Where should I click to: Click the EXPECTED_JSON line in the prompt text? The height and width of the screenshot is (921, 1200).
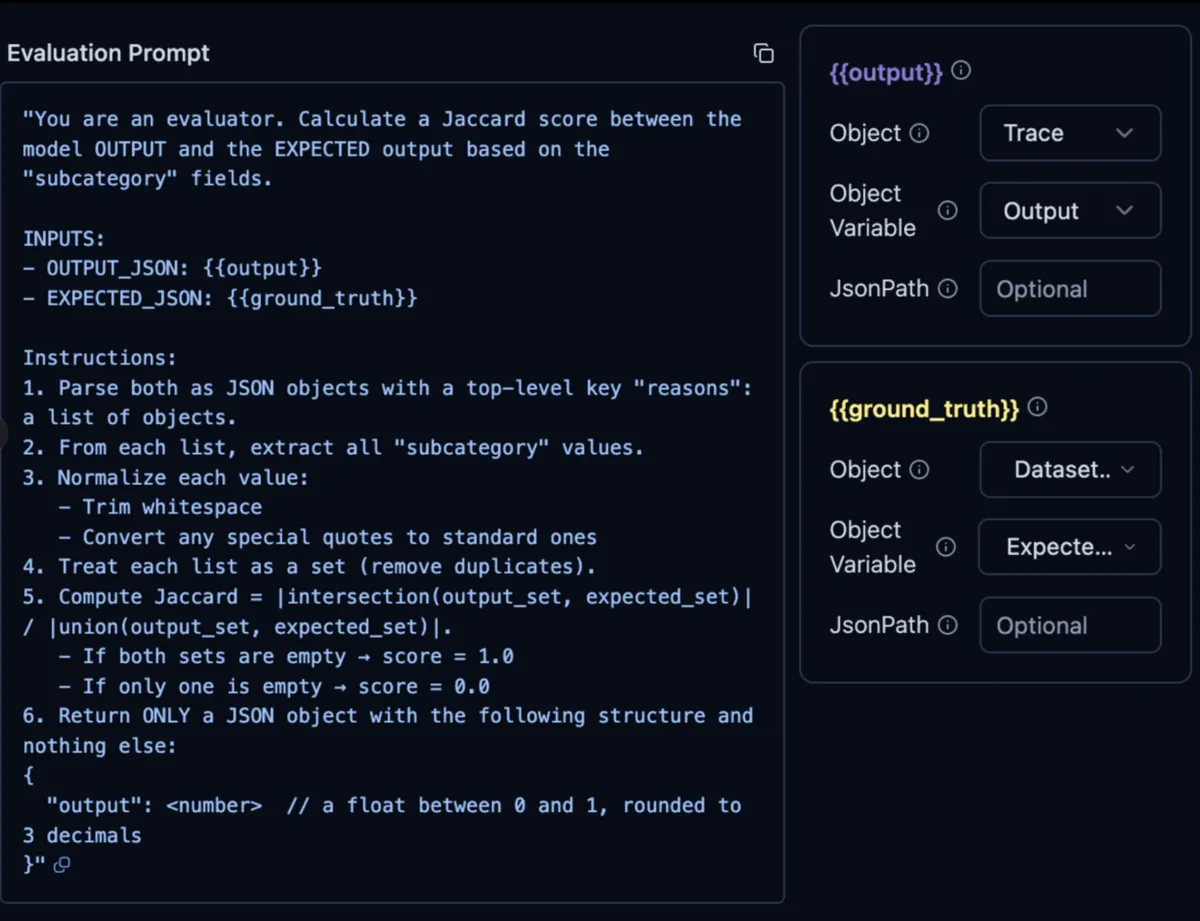point(220,298)
